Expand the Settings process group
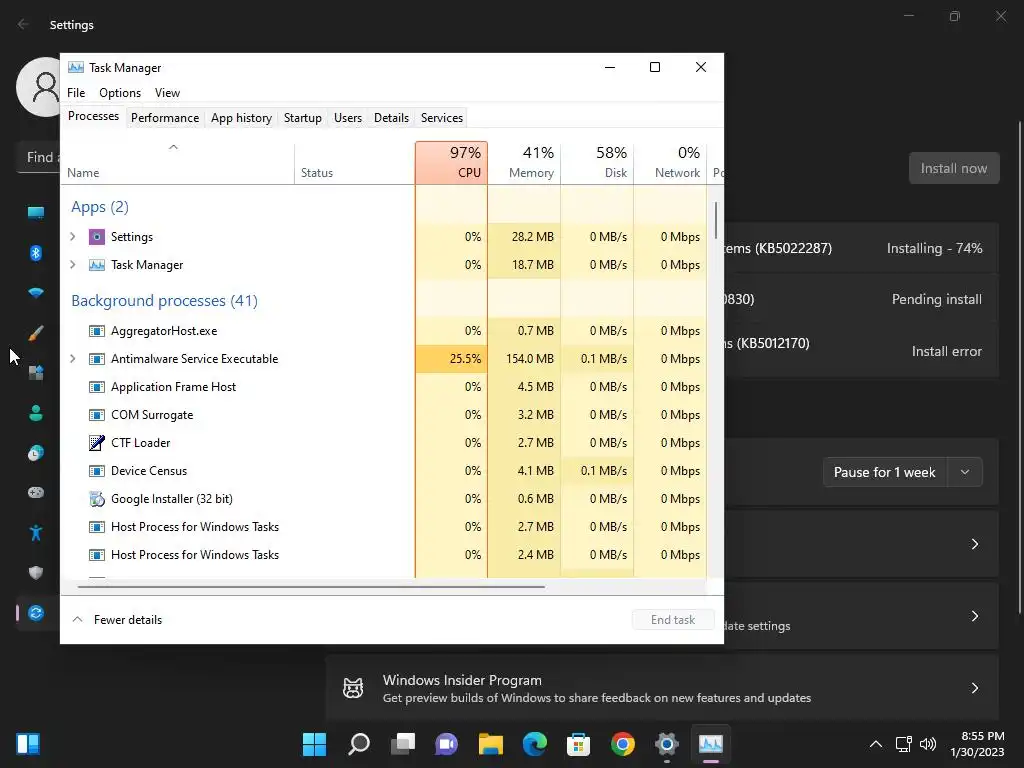Screen dimensions: 1024x768 coord(72,236)
